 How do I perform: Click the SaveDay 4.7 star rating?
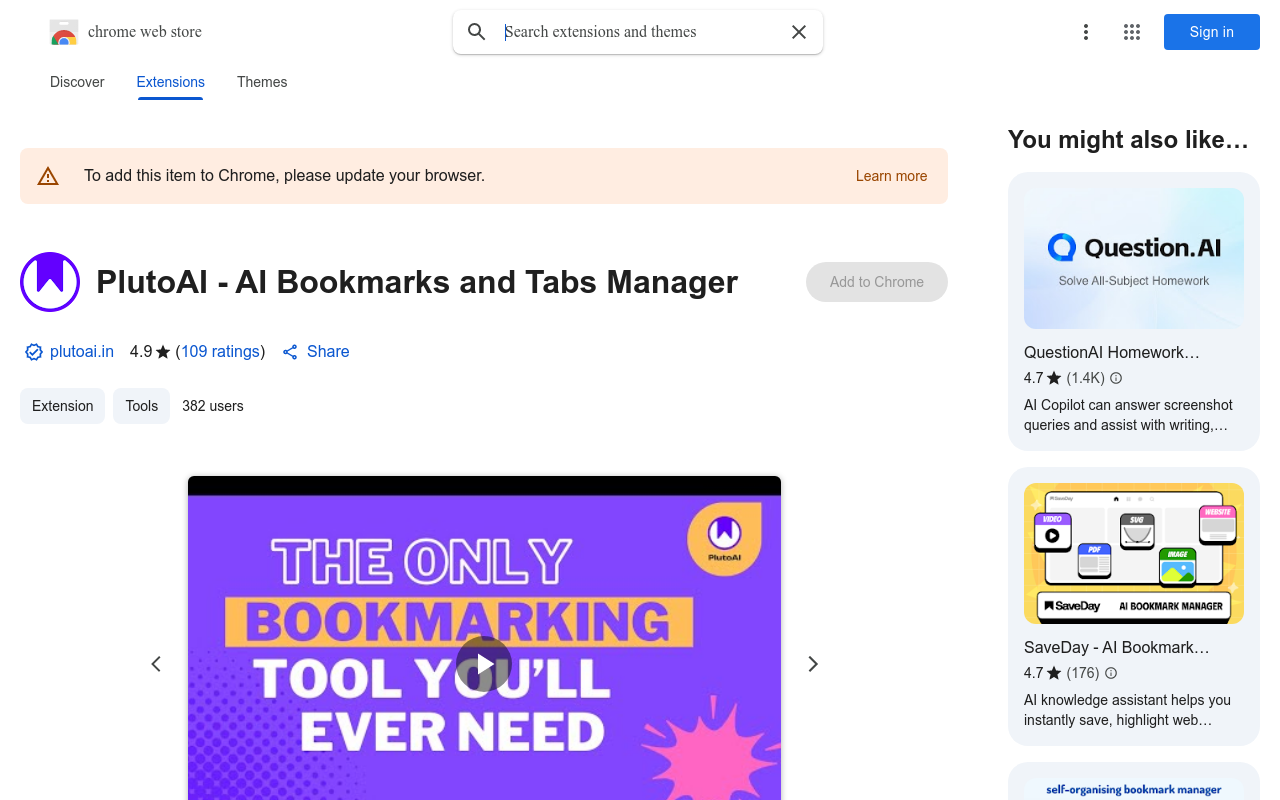[1042, 673]
